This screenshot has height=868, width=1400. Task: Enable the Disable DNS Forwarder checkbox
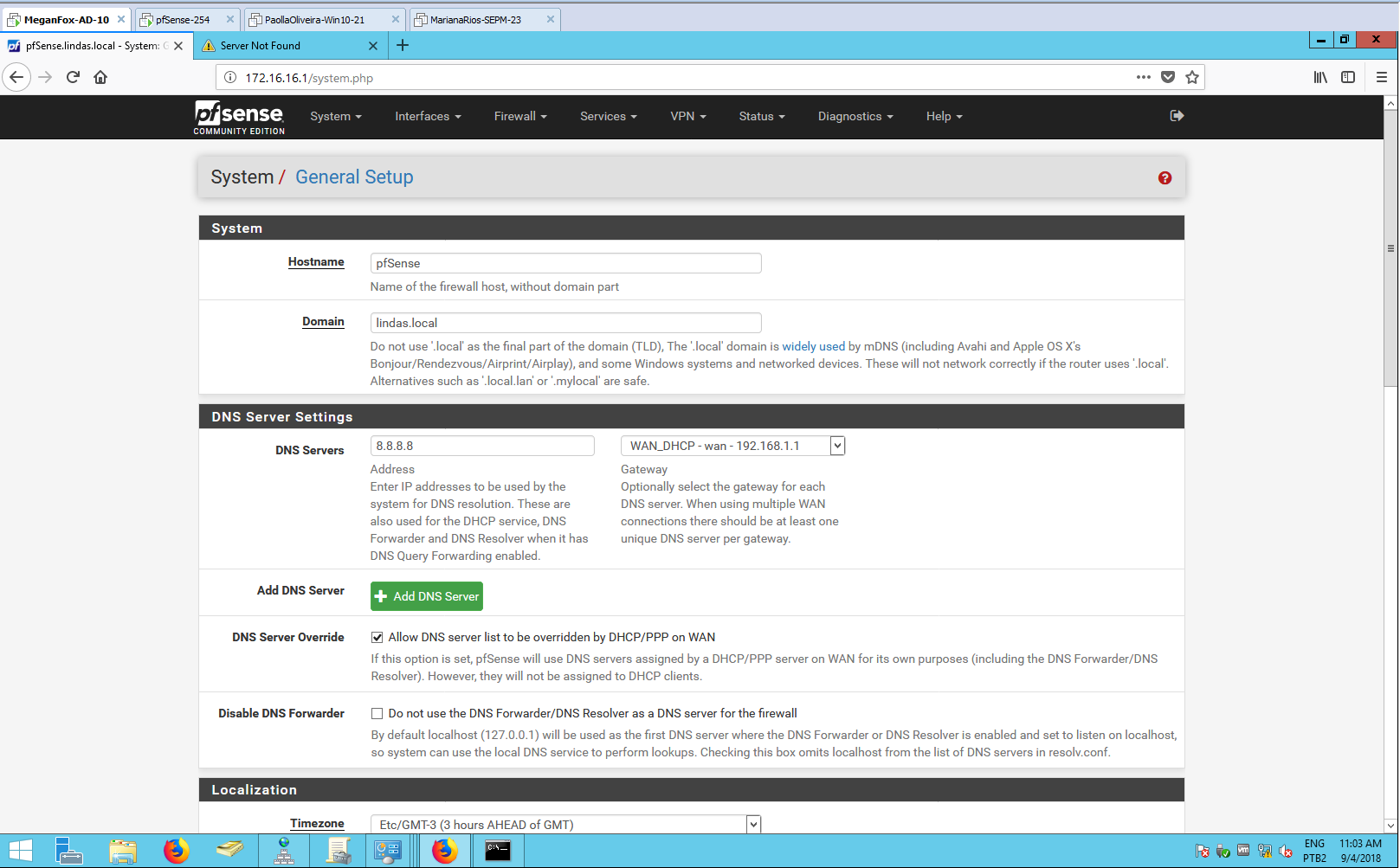377,714
